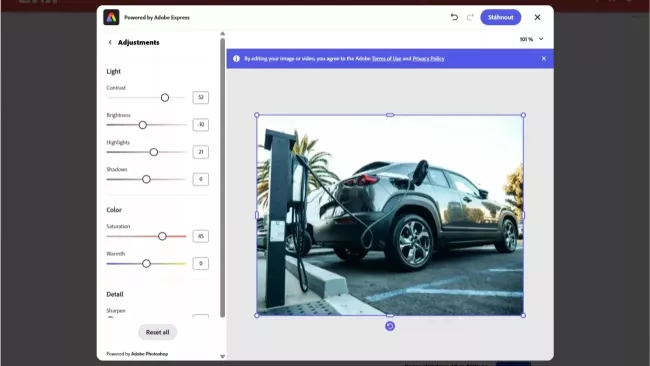Click the Powered by Adobe Photoshop text

pyautogui.click(x=137, y=354)
